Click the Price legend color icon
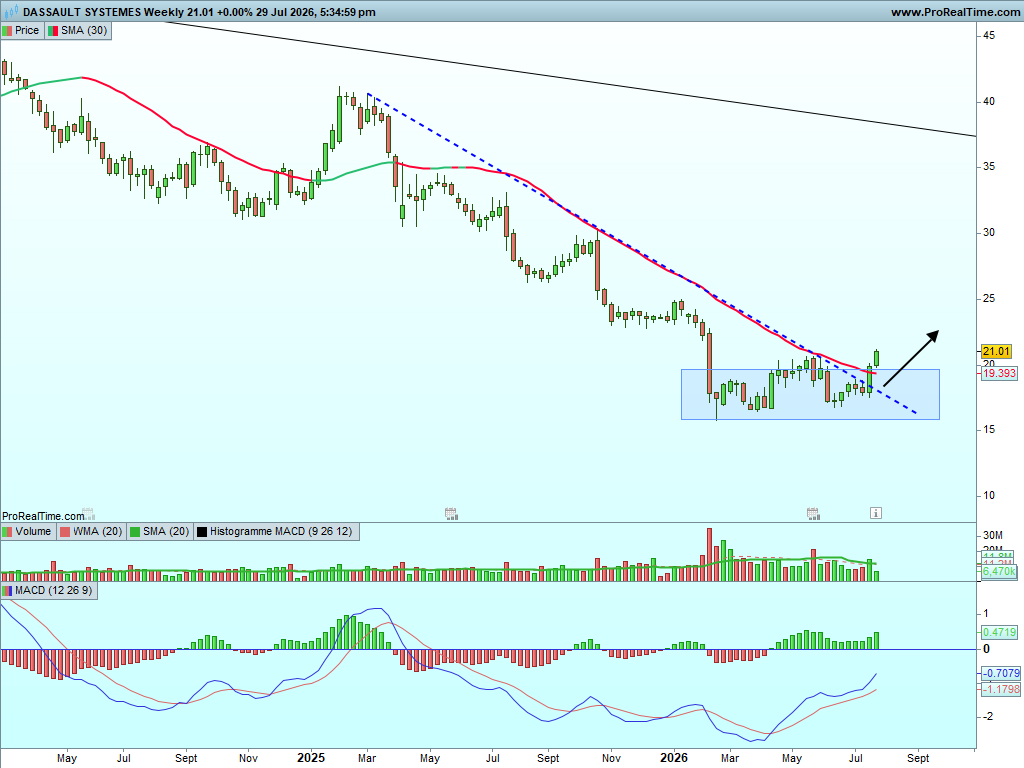This screenshot has height=768, width=1024. point(7,31)
